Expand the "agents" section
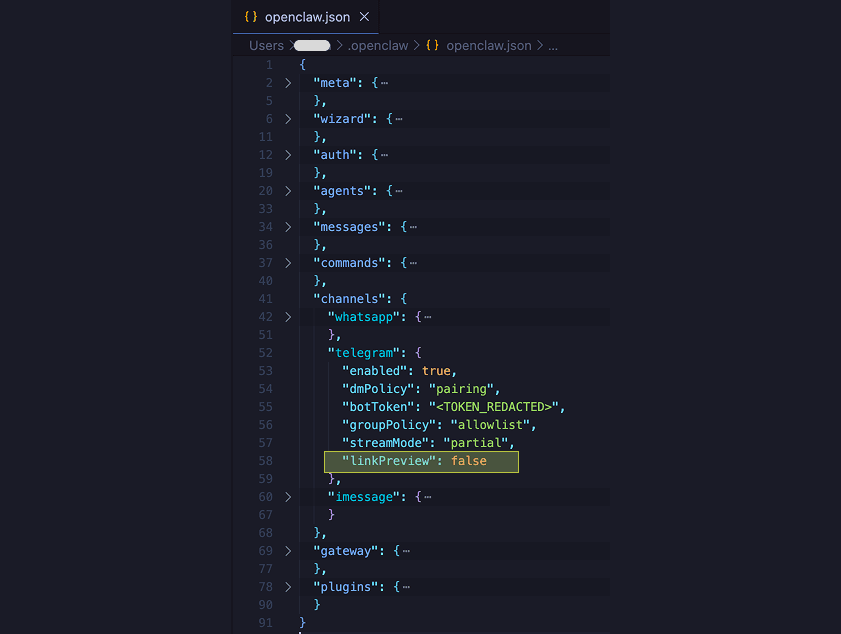This screenshot has width=841, height=634. (288, 190)
